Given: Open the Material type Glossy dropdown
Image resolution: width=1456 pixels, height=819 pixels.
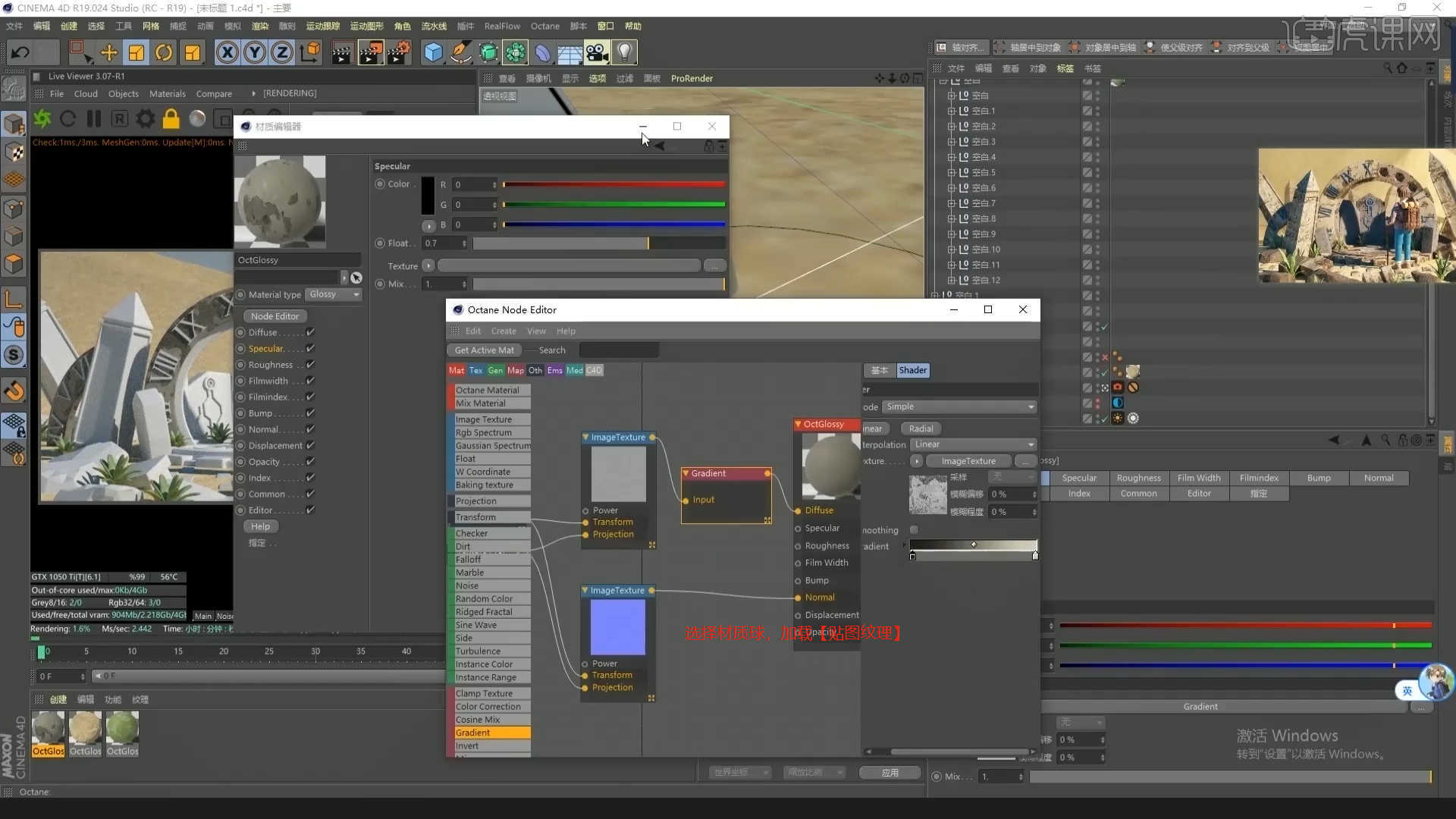Looking at the screenshot, I should 334,294.
